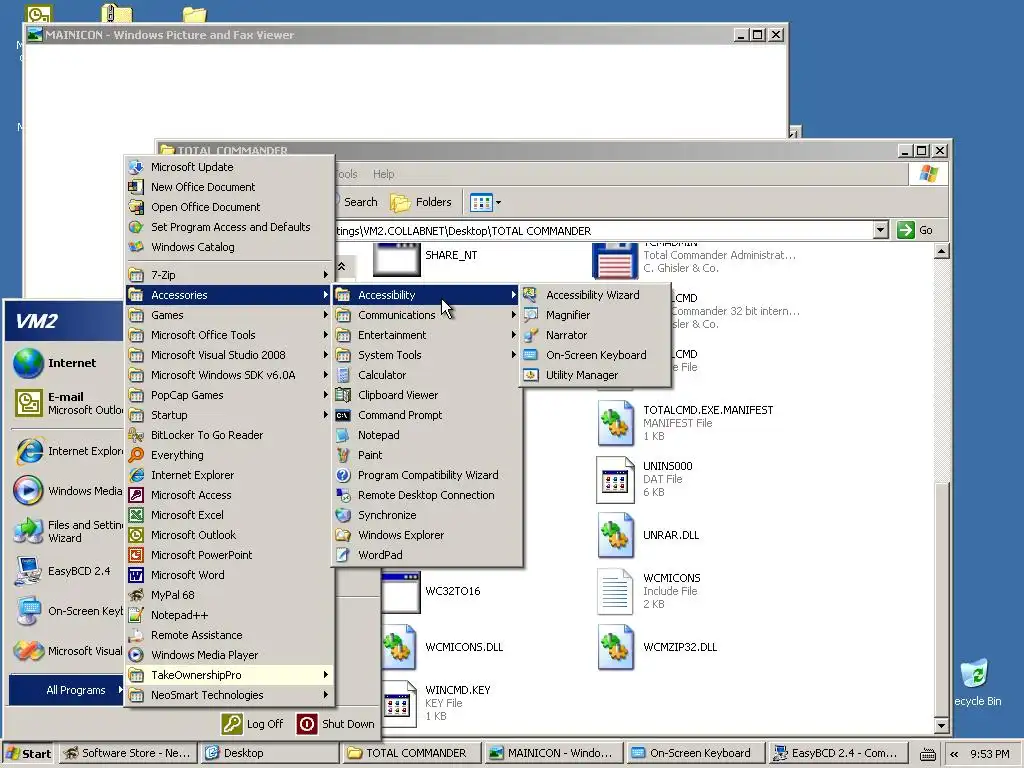
Task: Expand the 7-Zip program group
Action: tap(229, 275)
